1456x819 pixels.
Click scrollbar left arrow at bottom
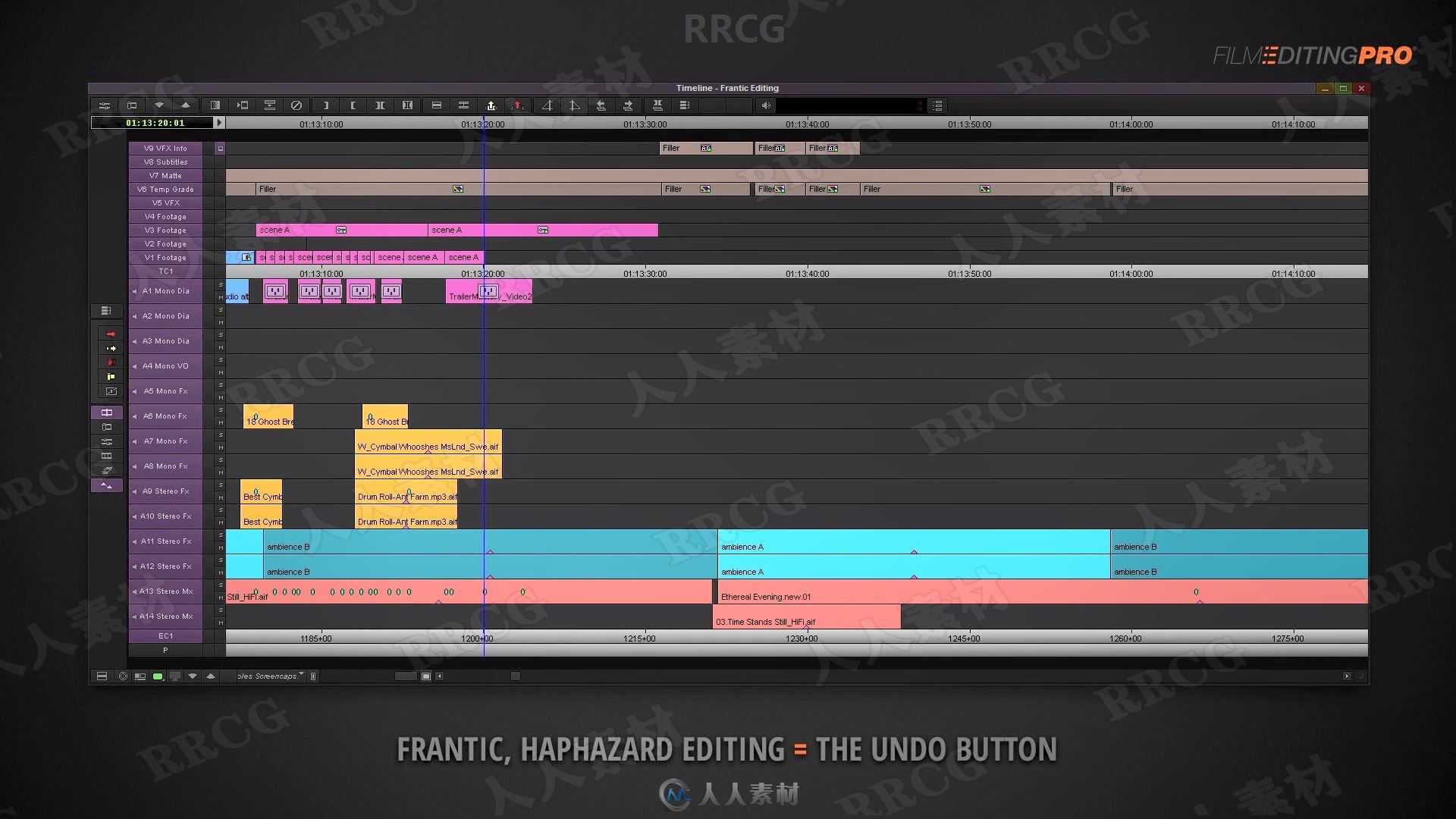point(440,676)
